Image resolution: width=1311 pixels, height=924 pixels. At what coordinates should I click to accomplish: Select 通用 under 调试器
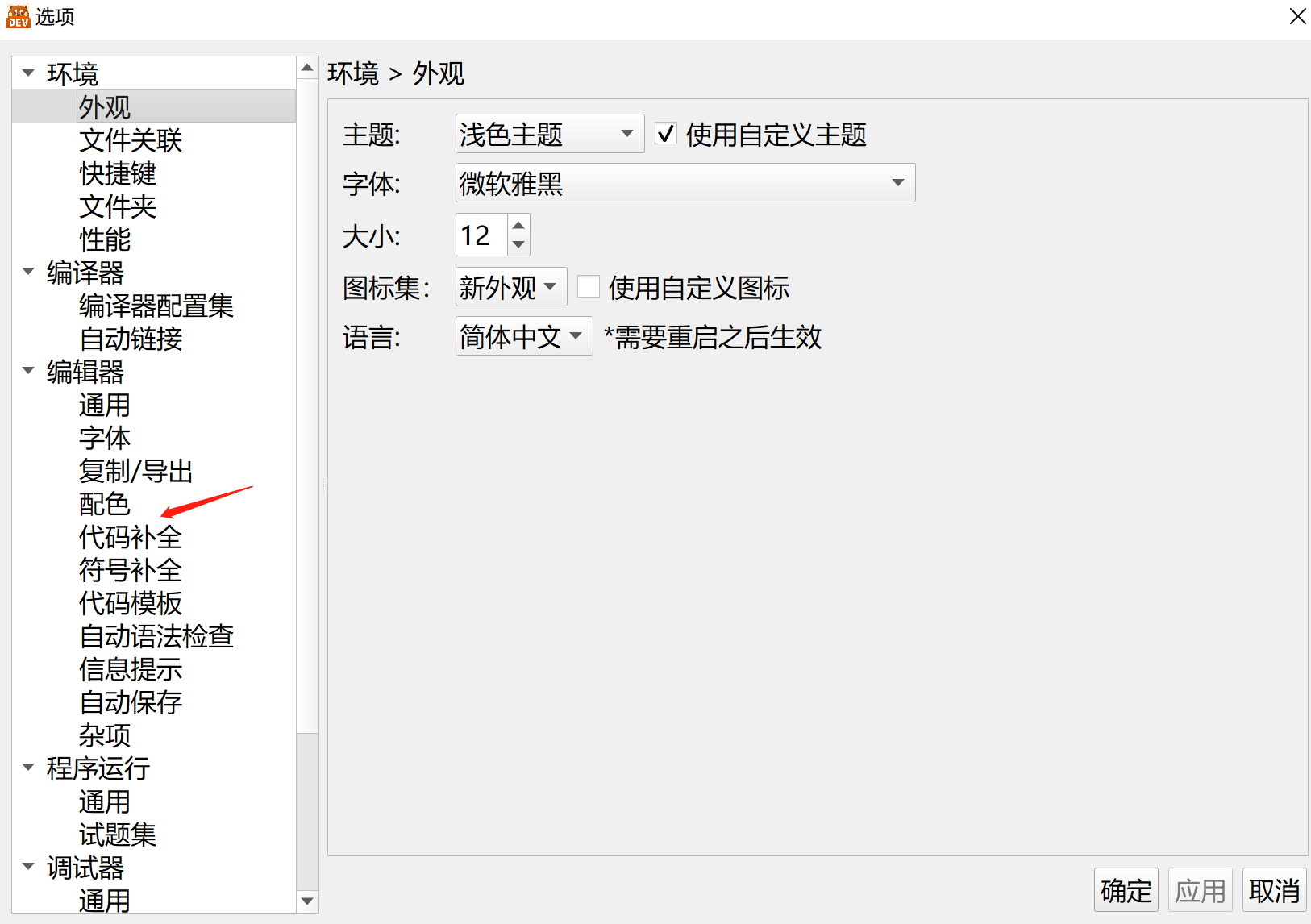[105, 900]
